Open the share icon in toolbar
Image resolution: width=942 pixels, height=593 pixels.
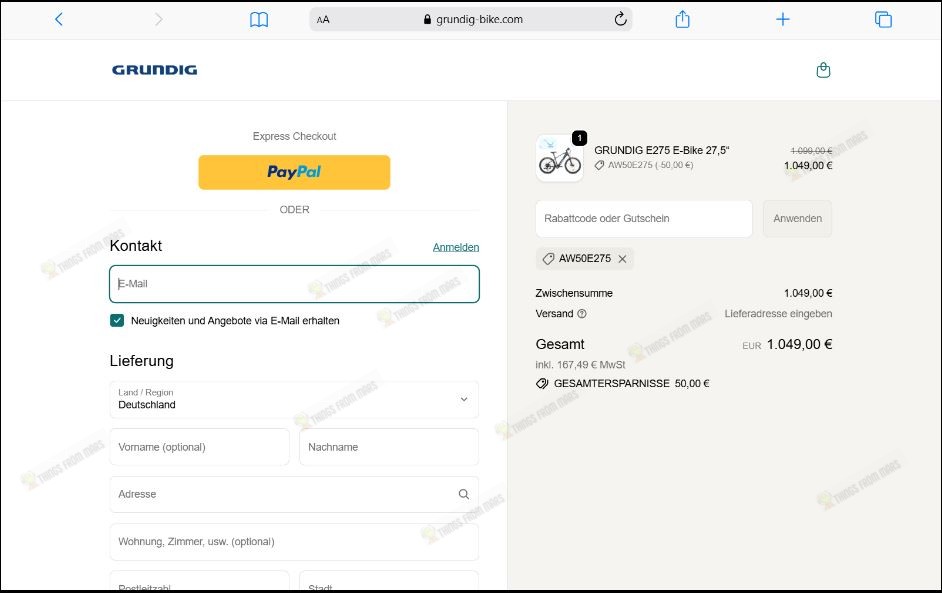tap(683, 18)
